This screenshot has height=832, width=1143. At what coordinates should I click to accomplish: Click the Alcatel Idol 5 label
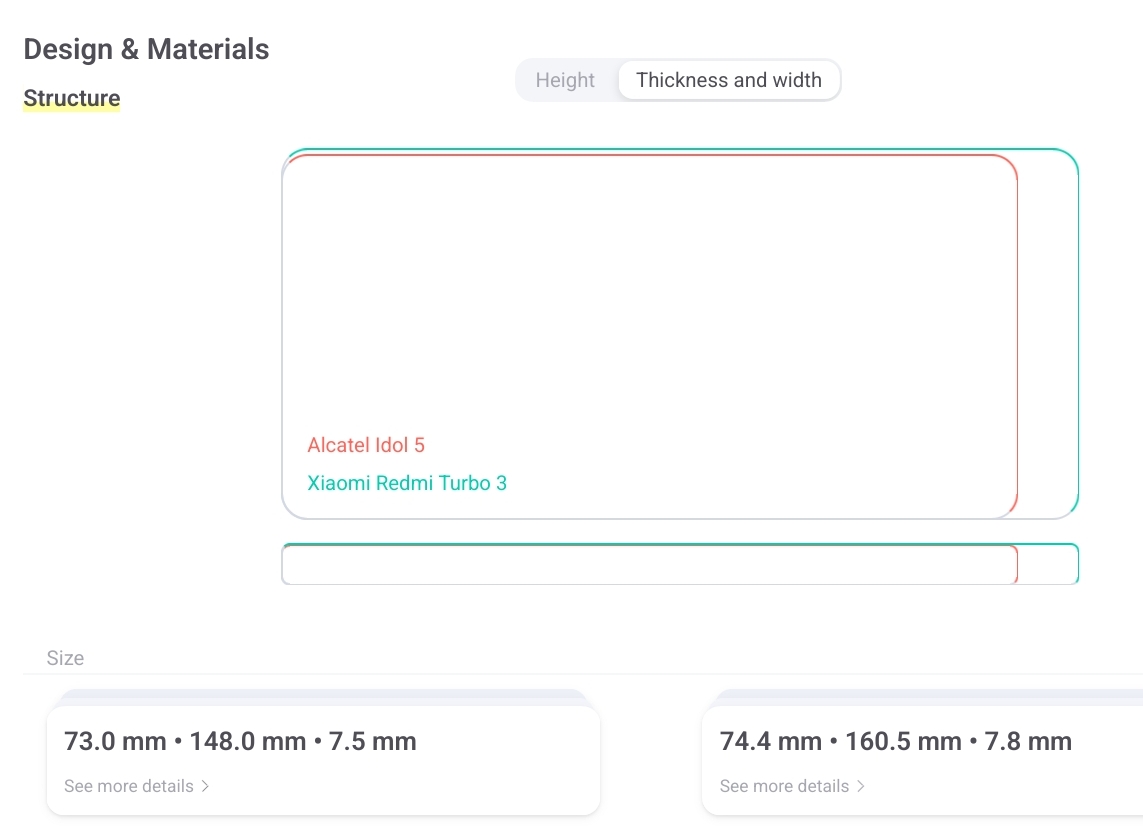366,445
